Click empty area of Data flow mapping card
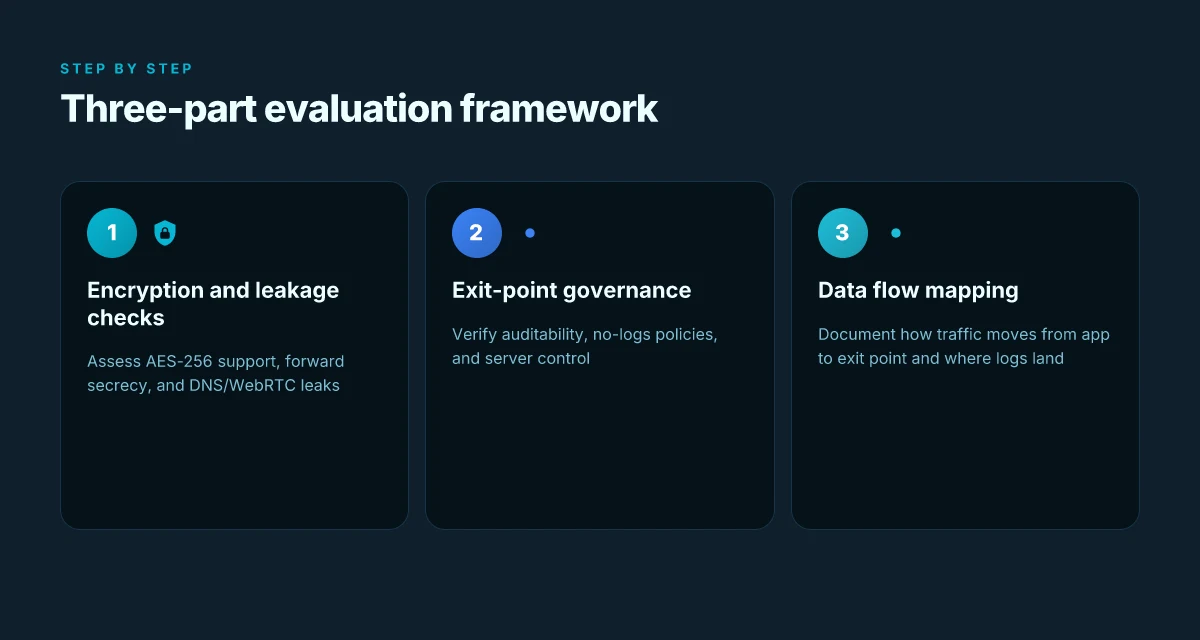The height and width of the screenshot is (640, 1200). [x=965, y=450]
